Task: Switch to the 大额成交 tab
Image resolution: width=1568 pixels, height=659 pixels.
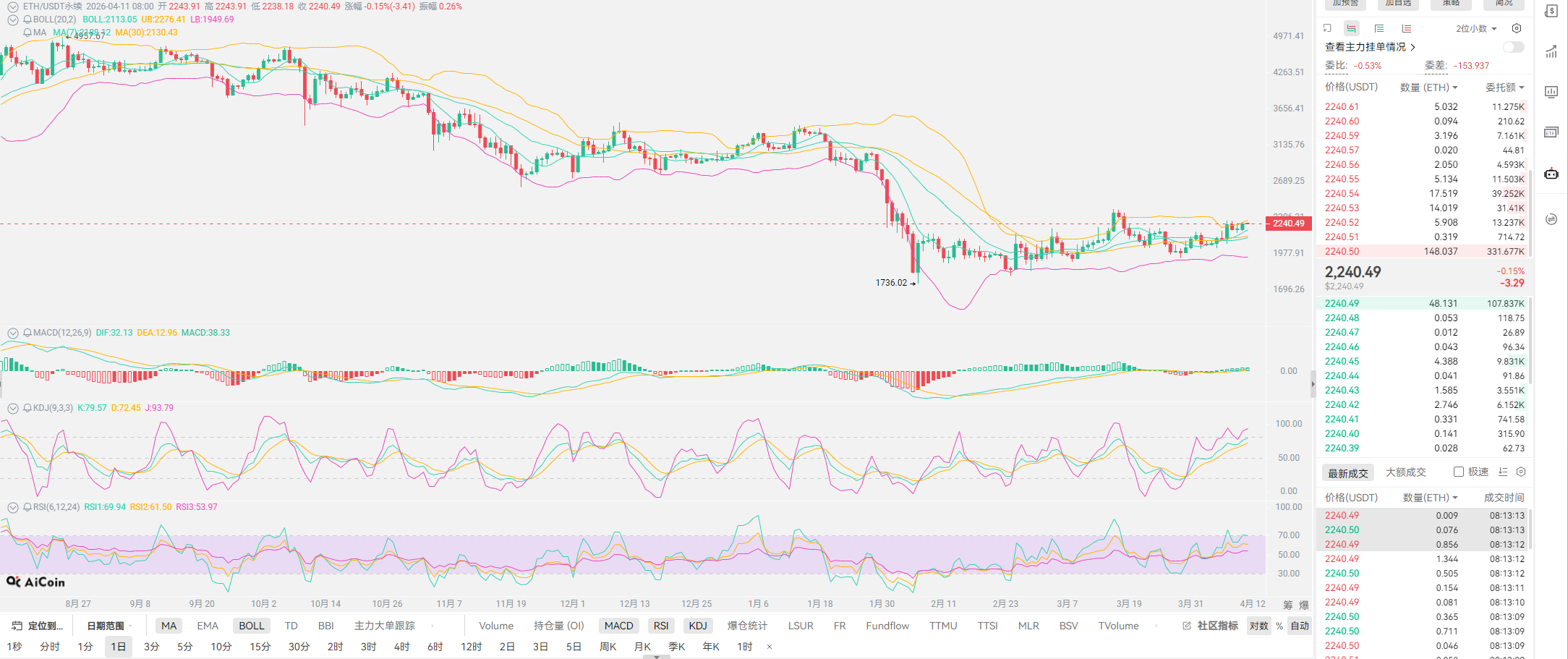Action: [1405, 472]
